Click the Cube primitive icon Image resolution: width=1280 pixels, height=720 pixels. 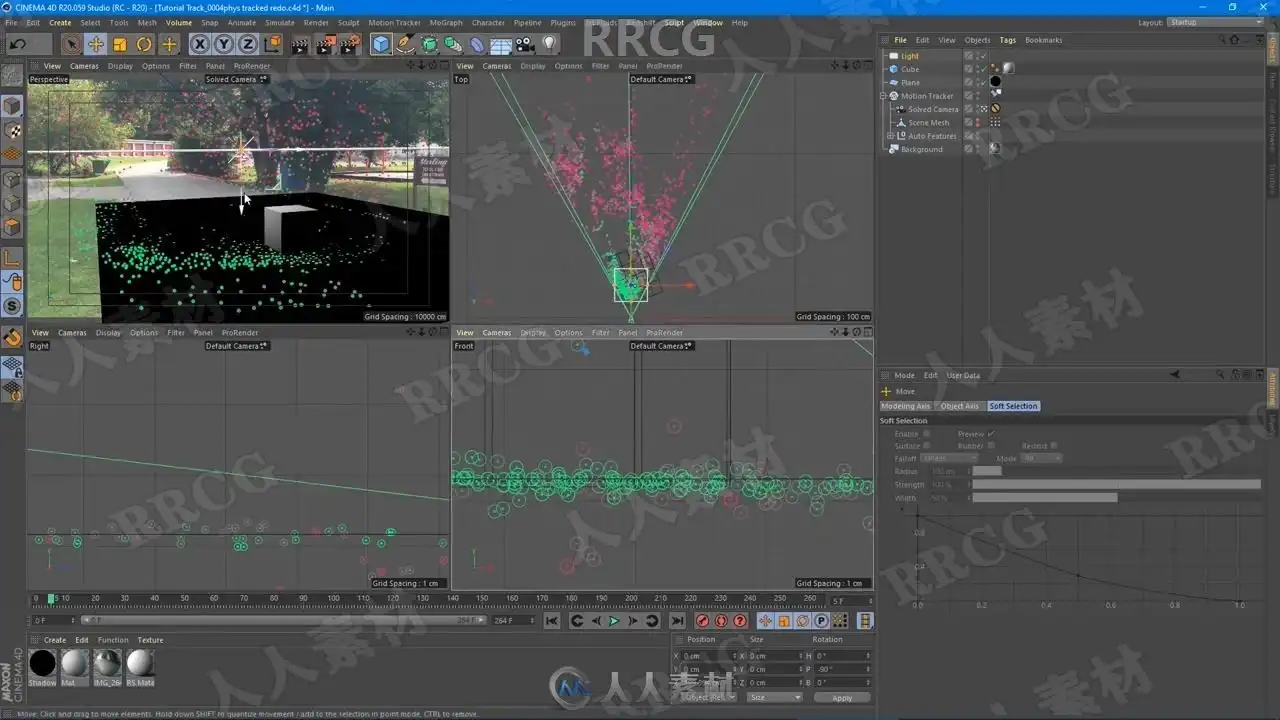pyautogui.click(x=381, y=44)
